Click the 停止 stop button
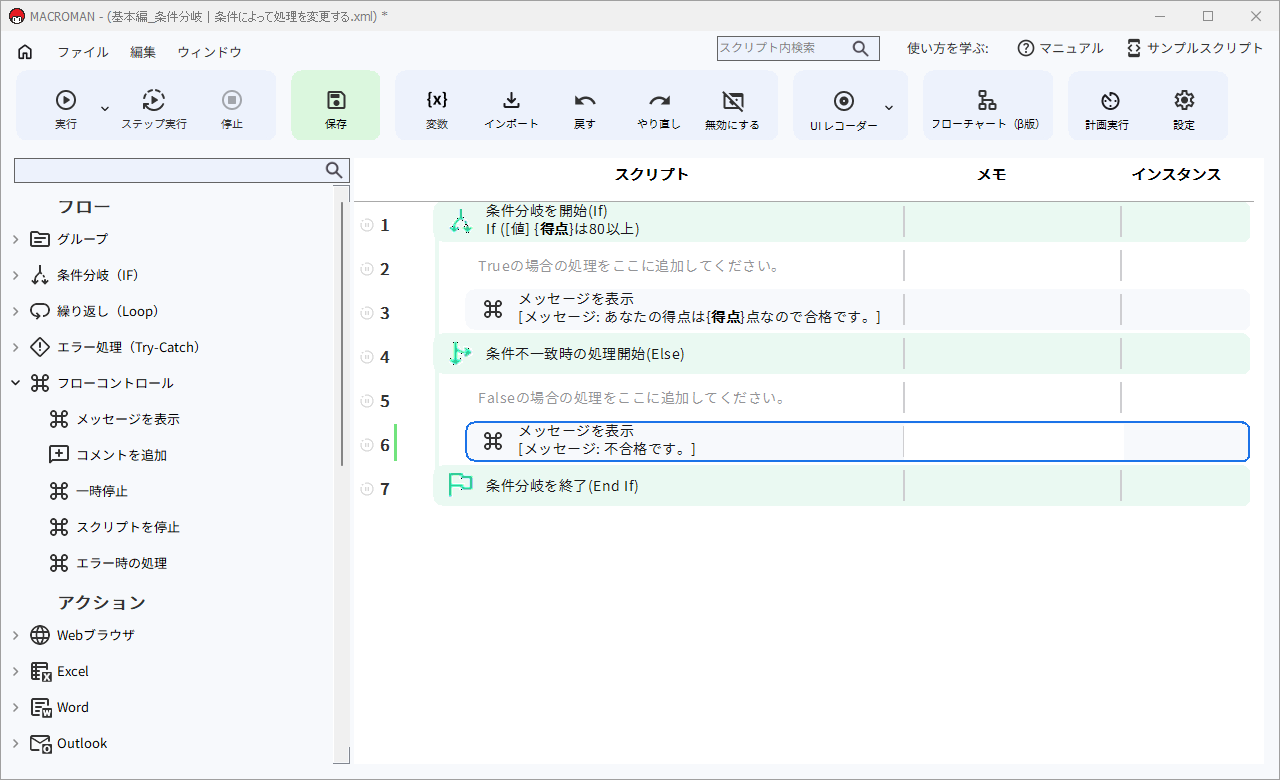Viewport: 1280px width, 780px height. tap(232, 109)
